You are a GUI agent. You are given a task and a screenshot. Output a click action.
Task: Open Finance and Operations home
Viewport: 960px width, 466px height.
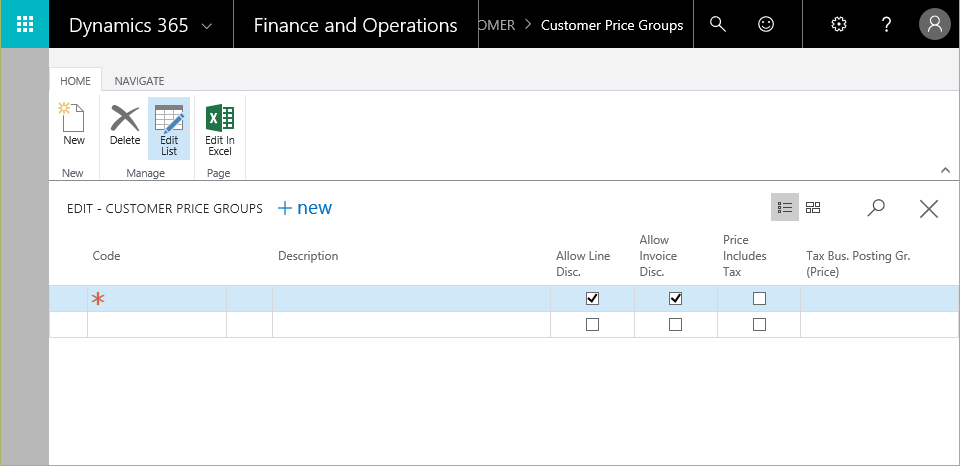click(x=355, y=26)
